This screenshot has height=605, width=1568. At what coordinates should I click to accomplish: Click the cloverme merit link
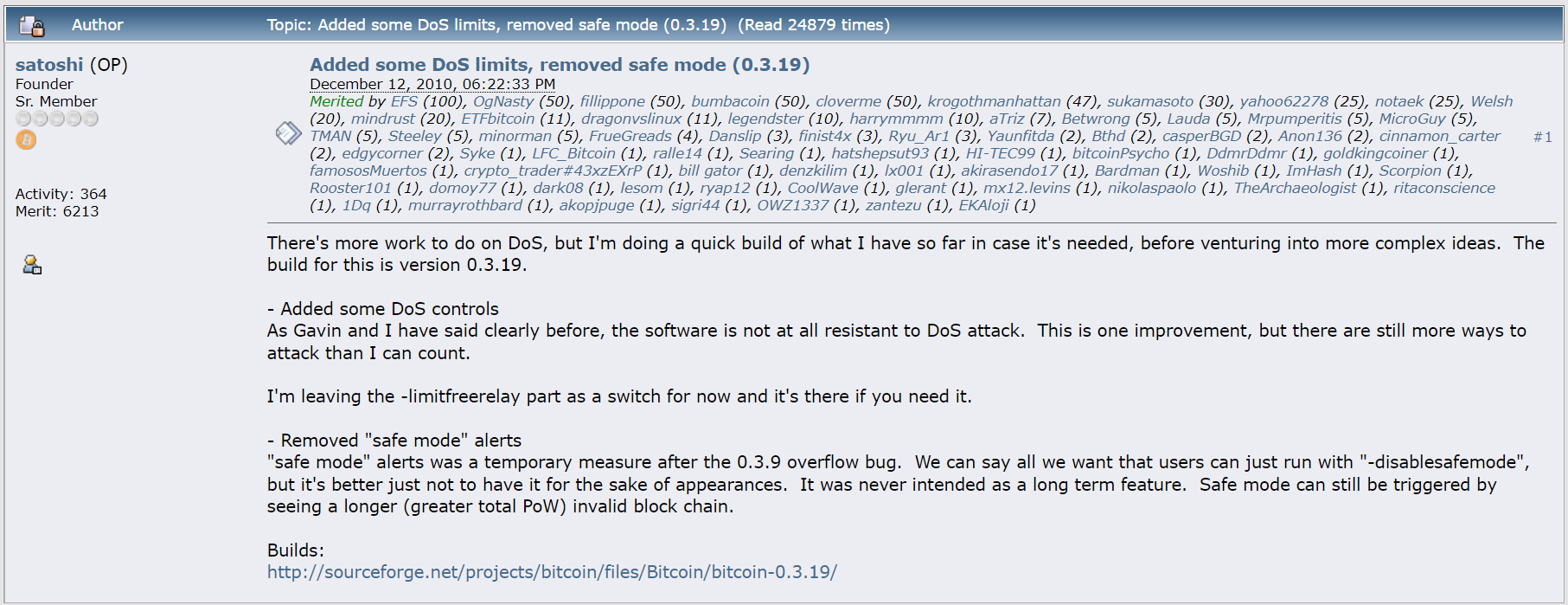tap(848, 101)
